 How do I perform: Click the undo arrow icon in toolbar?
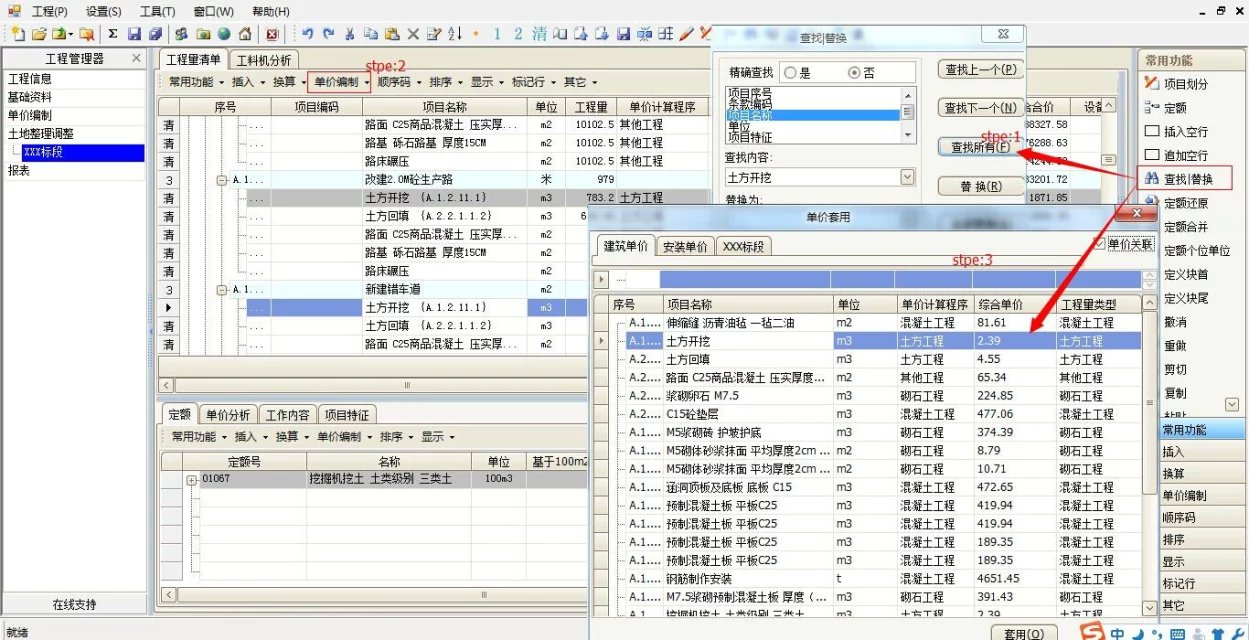pos(308,34)
